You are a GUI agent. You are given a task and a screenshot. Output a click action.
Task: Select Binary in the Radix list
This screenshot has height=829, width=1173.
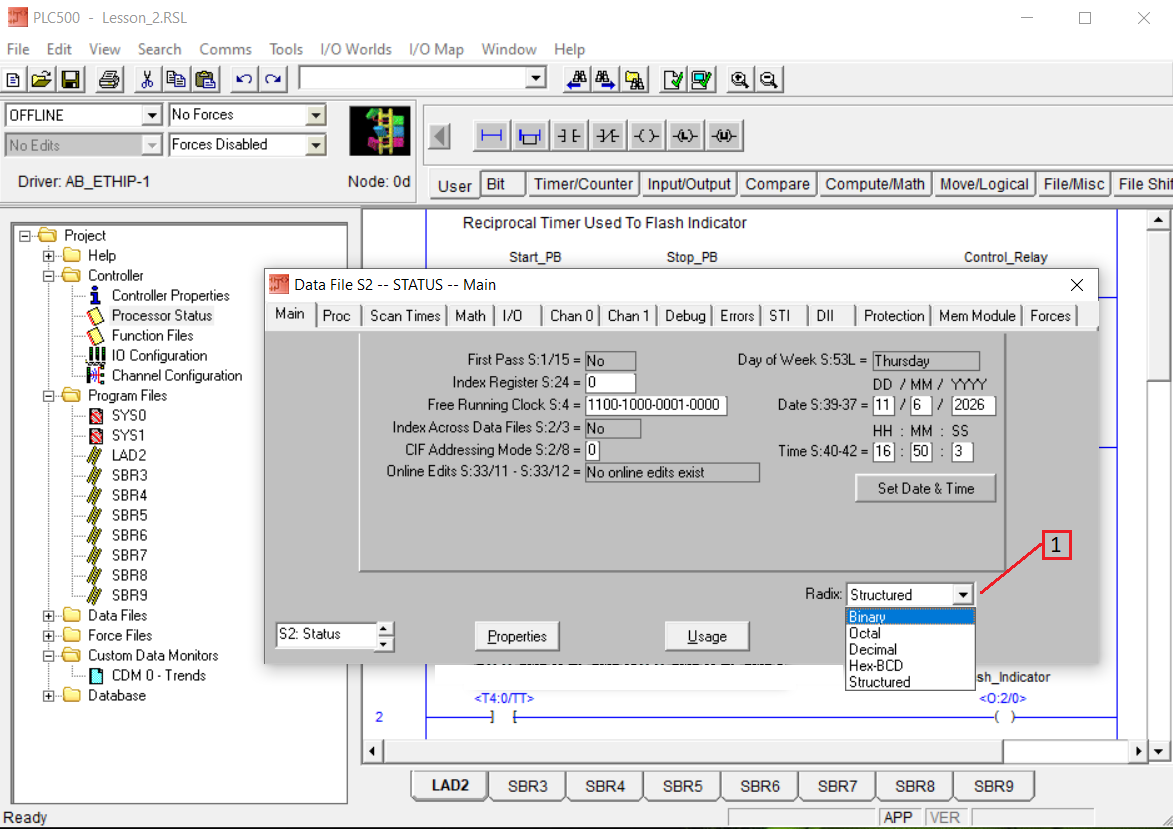click(x=910, y=617)
